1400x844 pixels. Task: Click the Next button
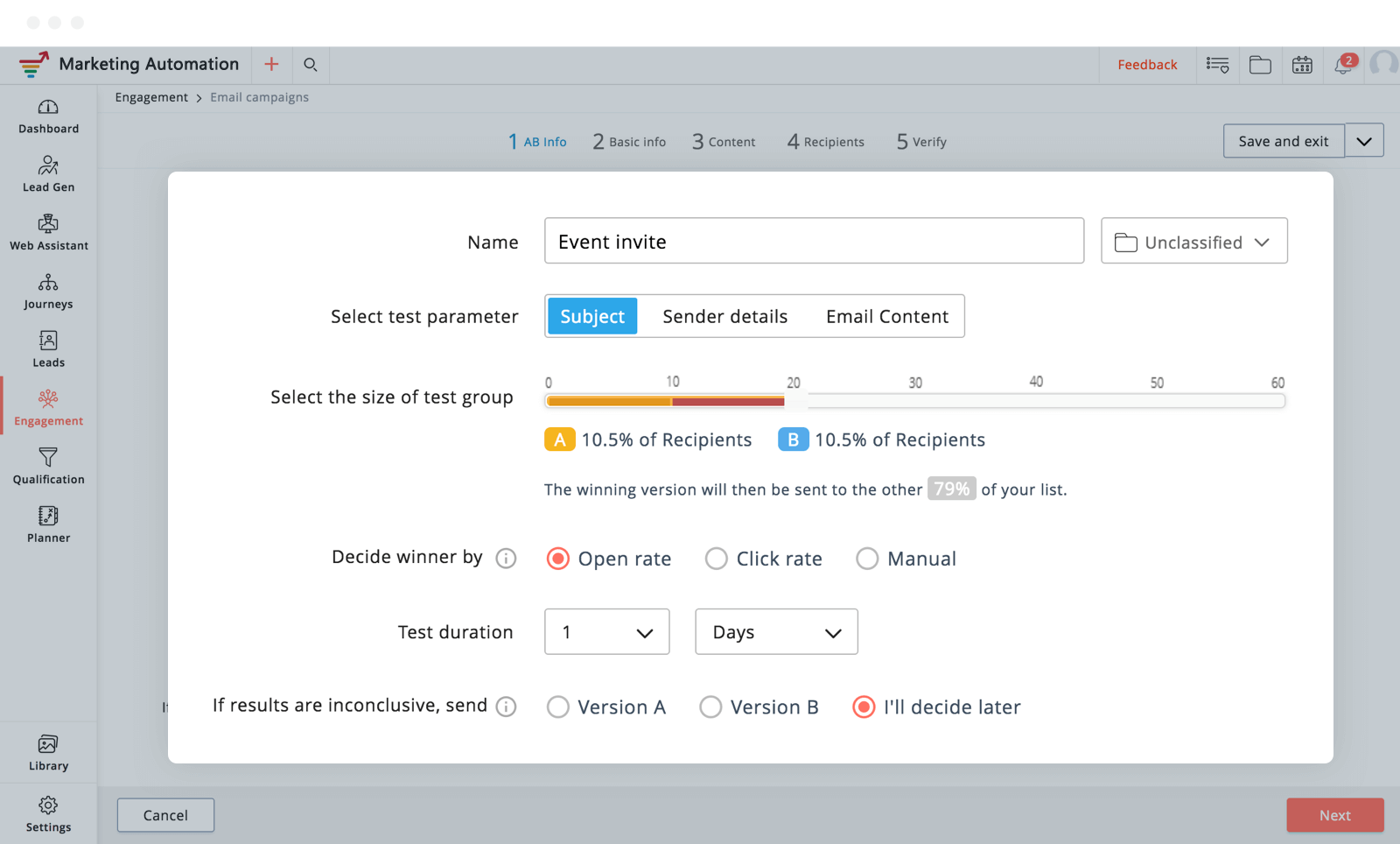coord(1334,815)
